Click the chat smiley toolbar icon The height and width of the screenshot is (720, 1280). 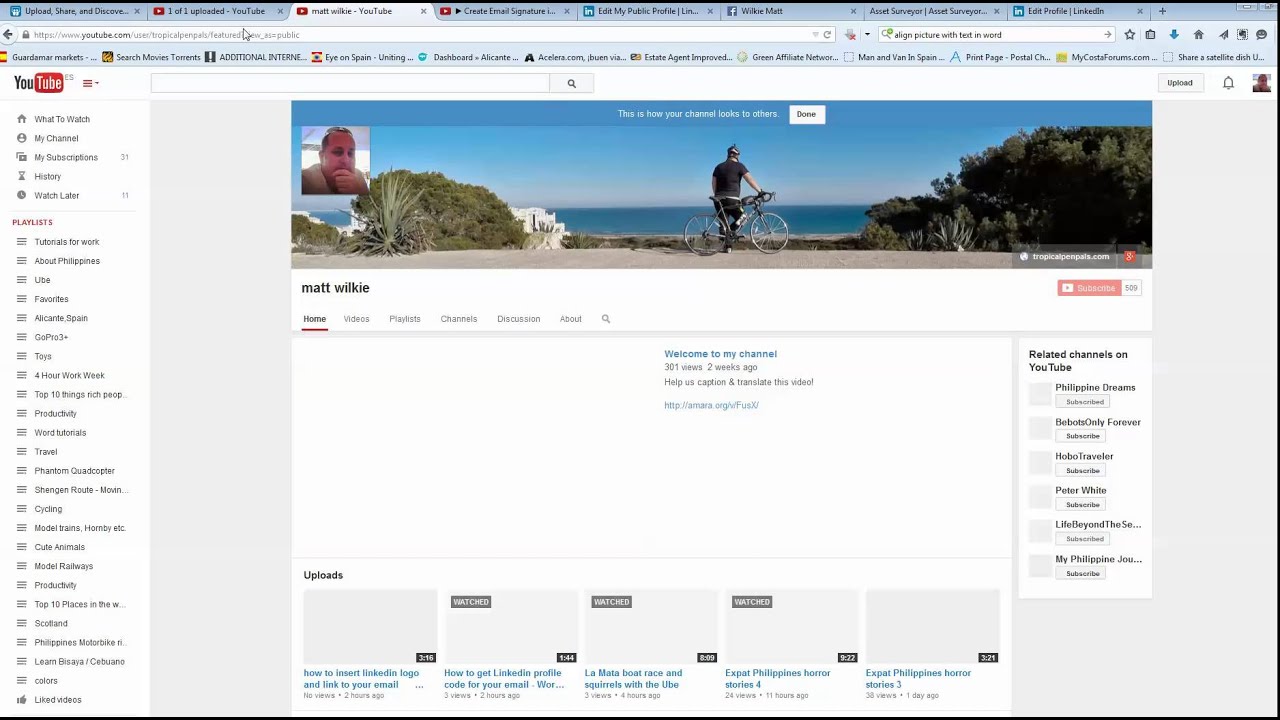pos(1261,35)
